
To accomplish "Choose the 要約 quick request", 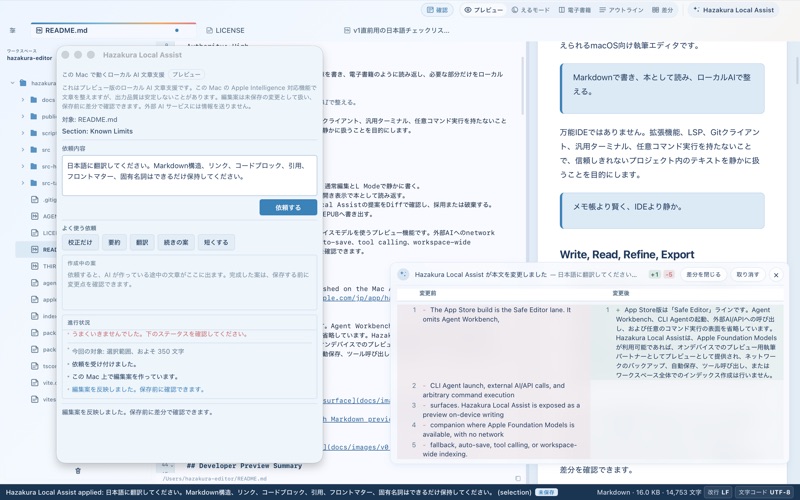I will pyautogui.click(x=114, y=242).
